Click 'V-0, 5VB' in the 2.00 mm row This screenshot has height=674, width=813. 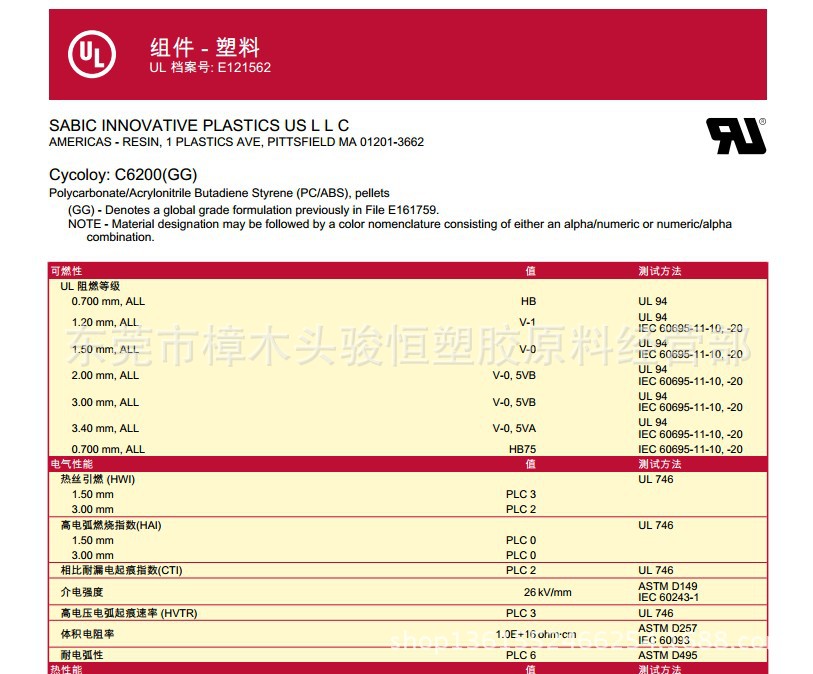(514, 375)
